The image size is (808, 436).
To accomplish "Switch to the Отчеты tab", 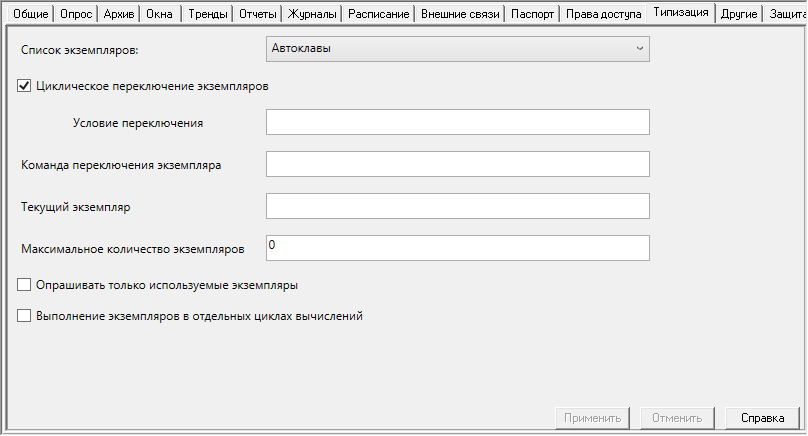I will [257, 14].
